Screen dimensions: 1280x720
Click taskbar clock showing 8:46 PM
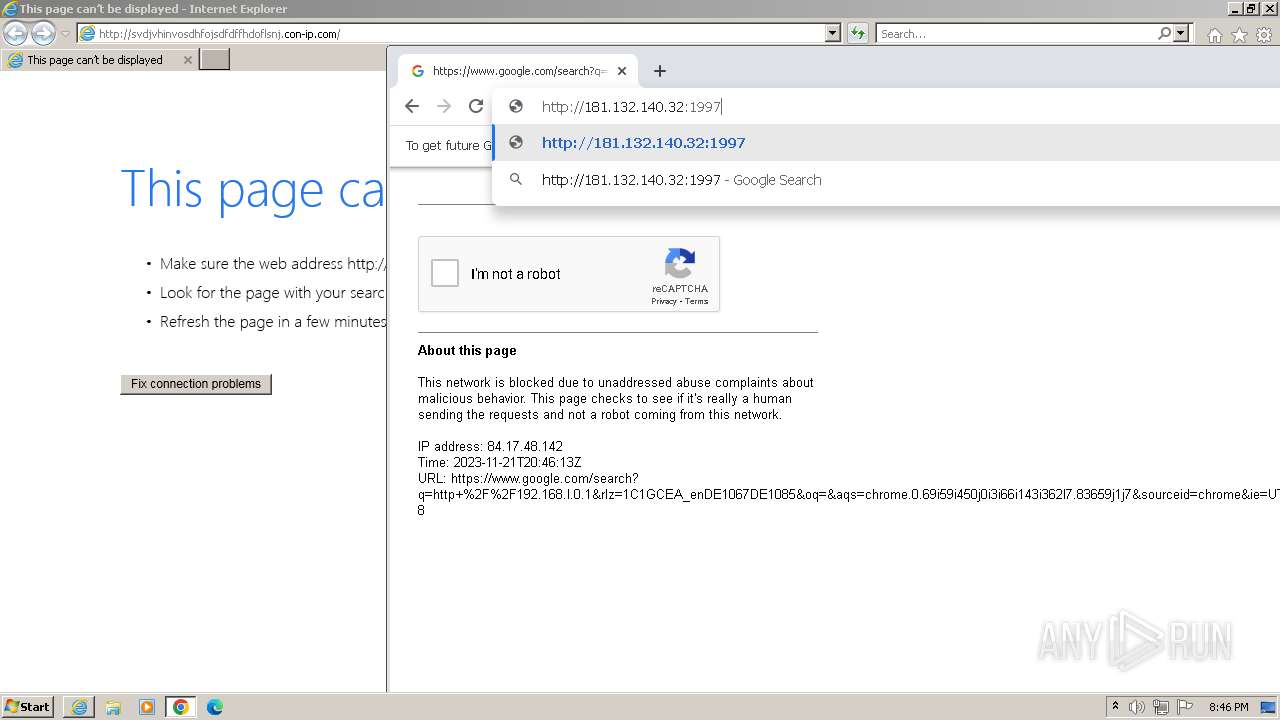(x=1228, y=707)
